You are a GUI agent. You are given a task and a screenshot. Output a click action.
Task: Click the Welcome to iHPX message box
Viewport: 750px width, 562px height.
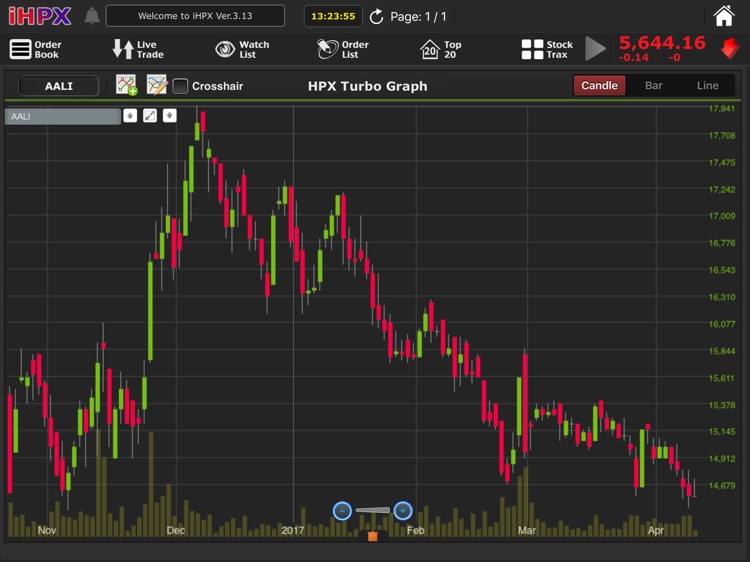click(x=195, y=16)
